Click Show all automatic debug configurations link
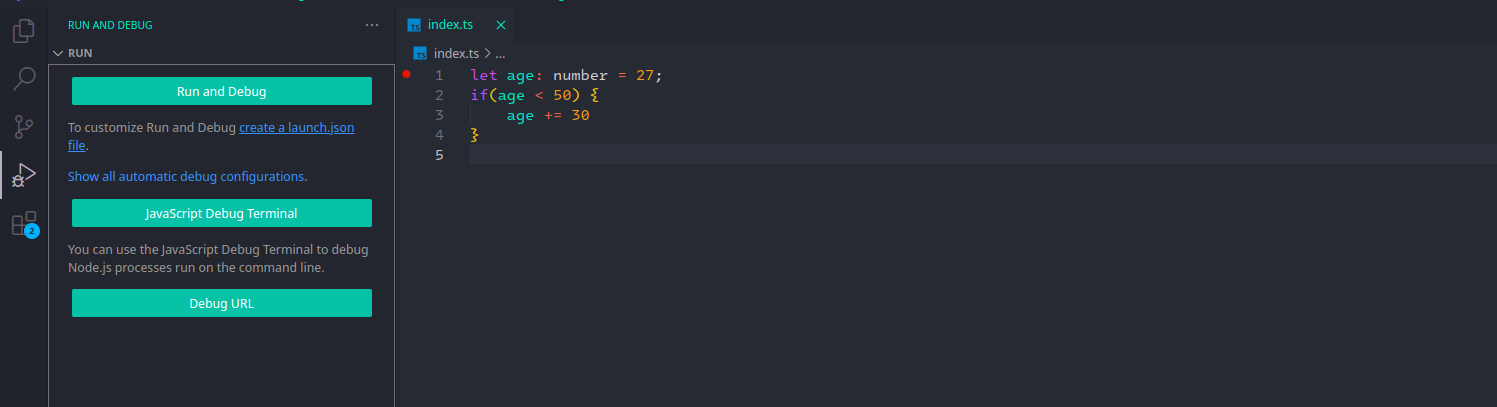 186,176
